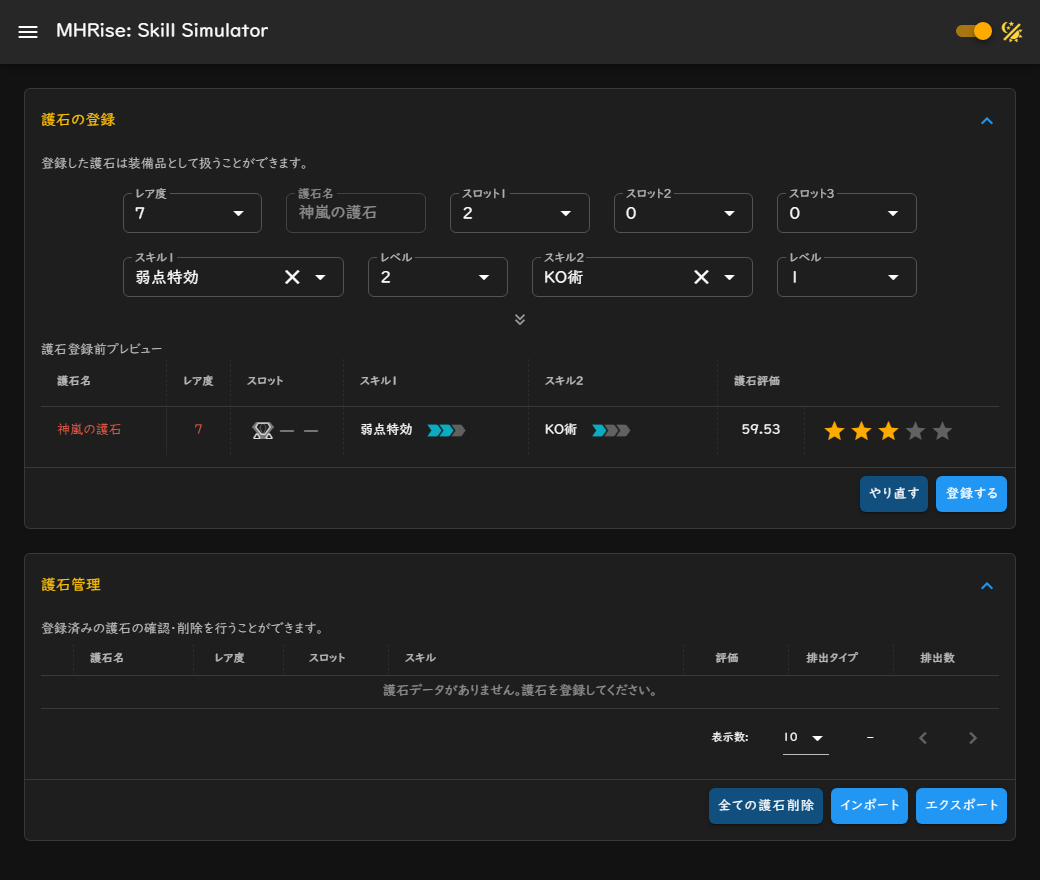Clear the KO術 skill selection
This screenshot has height=880, width=1040.
701,277
